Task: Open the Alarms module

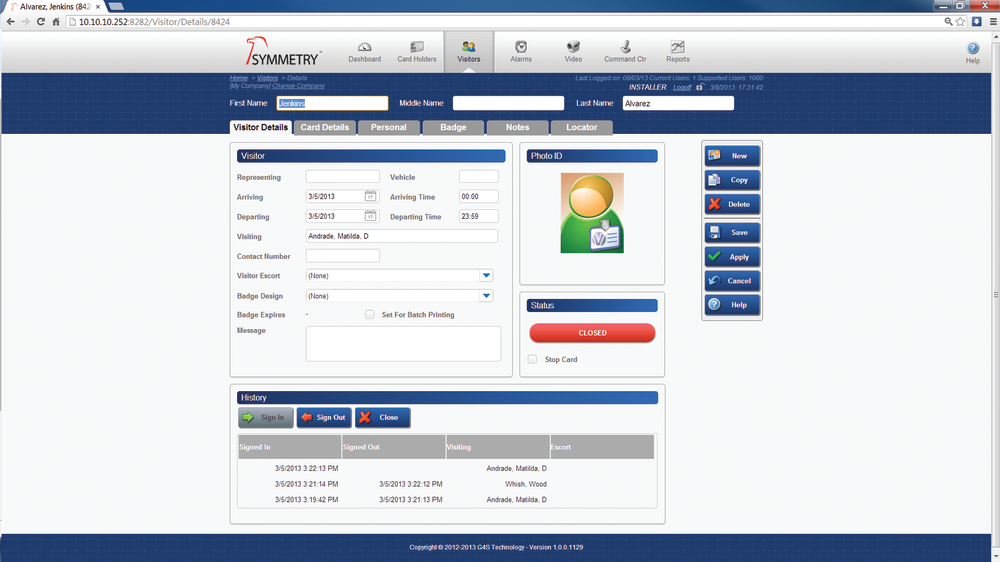Action: tap(521, 52)
